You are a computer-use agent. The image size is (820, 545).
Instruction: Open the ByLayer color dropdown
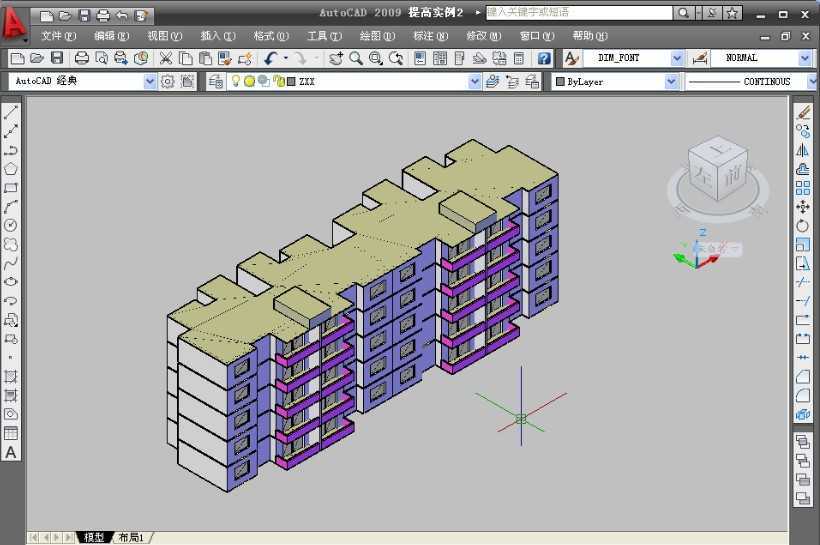pyautogui.click(x=671, y=81)
